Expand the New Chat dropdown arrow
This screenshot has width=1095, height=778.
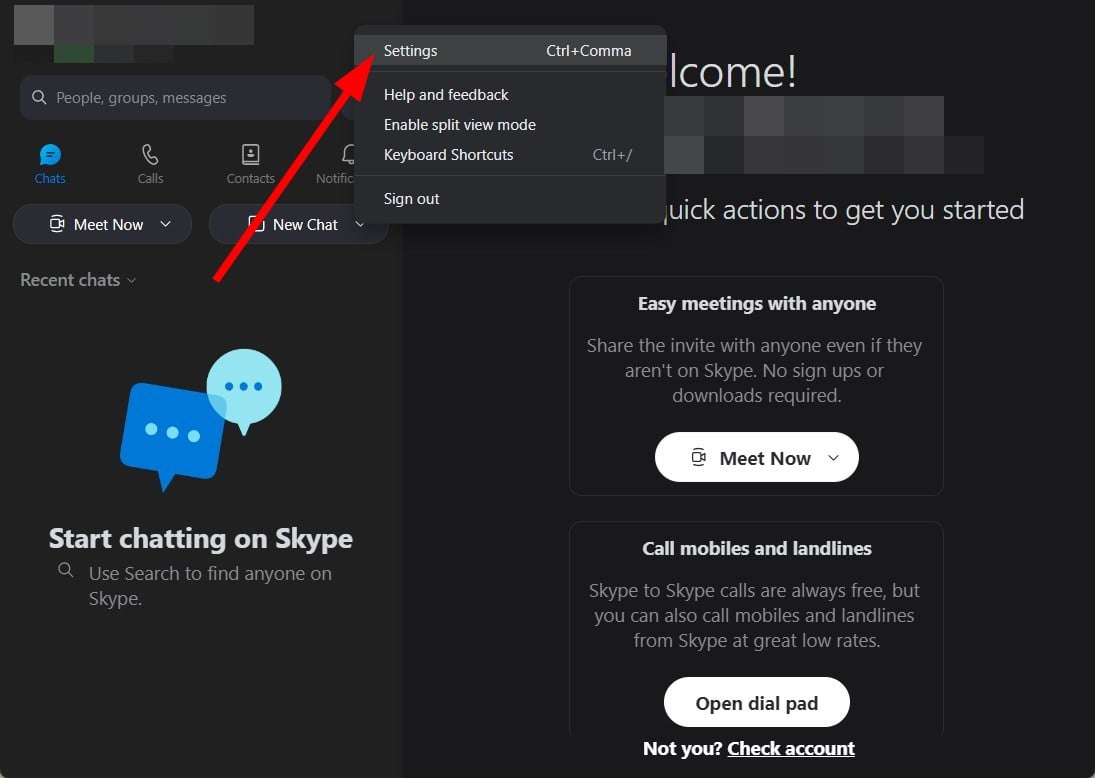point(360,224)
